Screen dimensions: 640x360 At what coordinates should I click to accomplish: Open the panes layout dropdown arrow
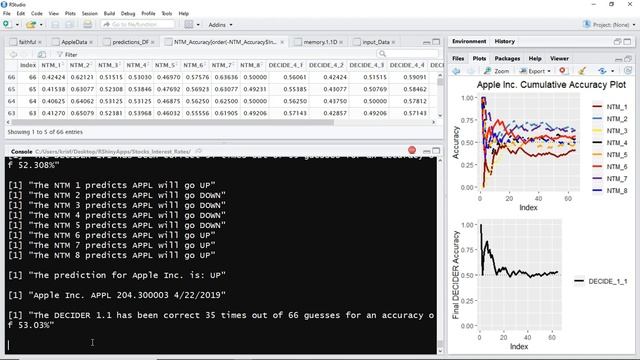pyautogui.click(x=198, y=25)
